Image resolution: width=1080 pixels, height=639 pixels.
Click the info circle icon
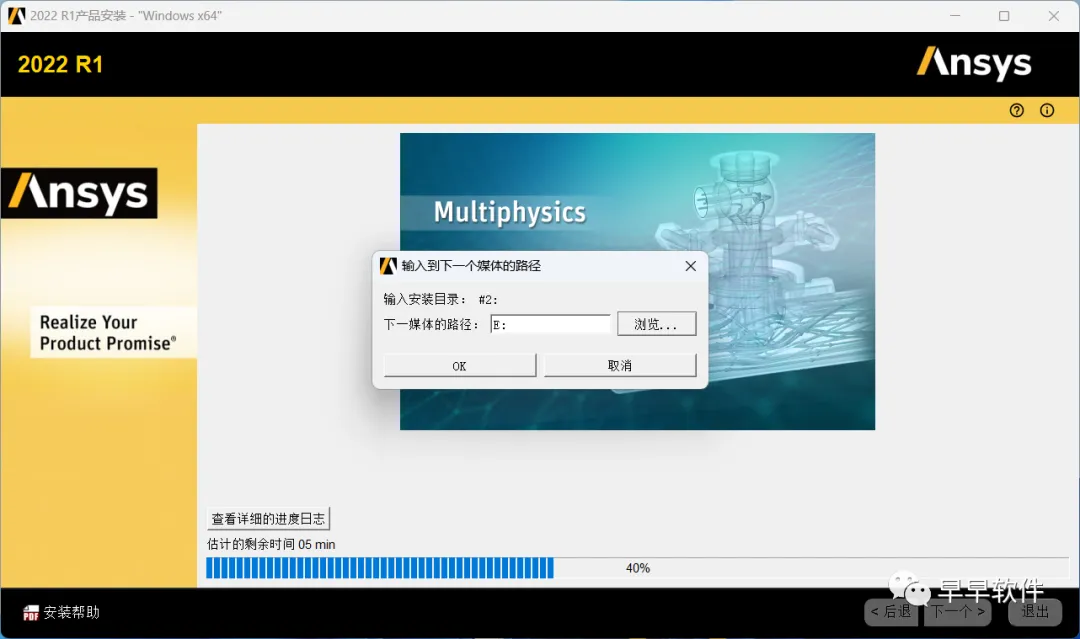(1047, 110)
